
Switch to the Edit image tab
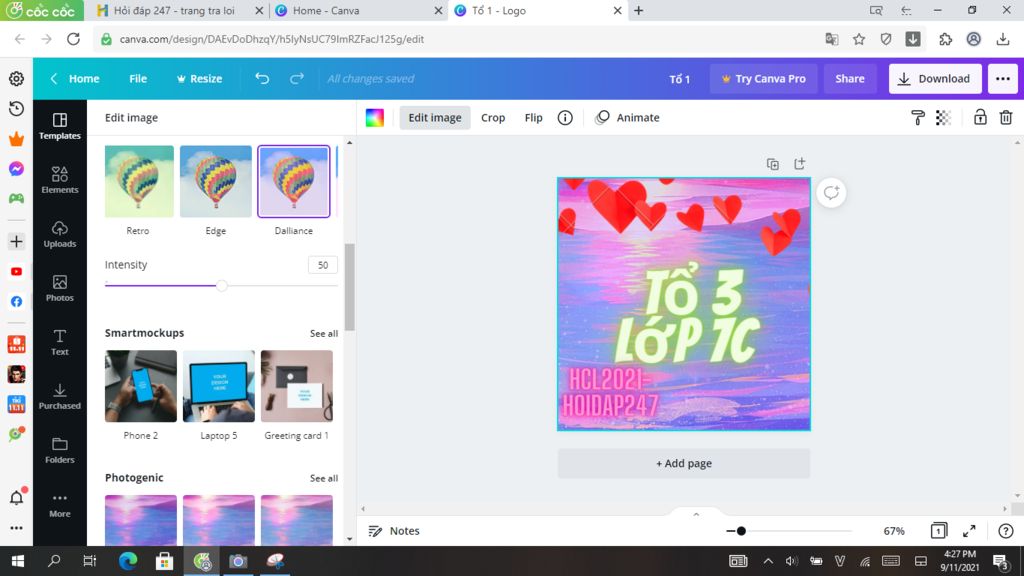point(434,117)
